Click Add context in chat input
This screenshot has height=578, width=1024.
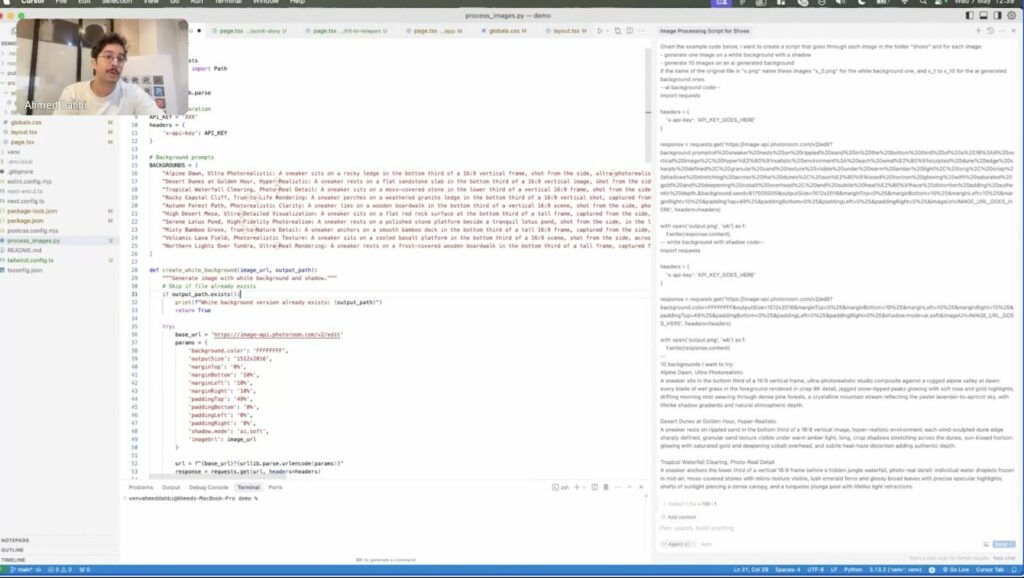tap(679, 517)
